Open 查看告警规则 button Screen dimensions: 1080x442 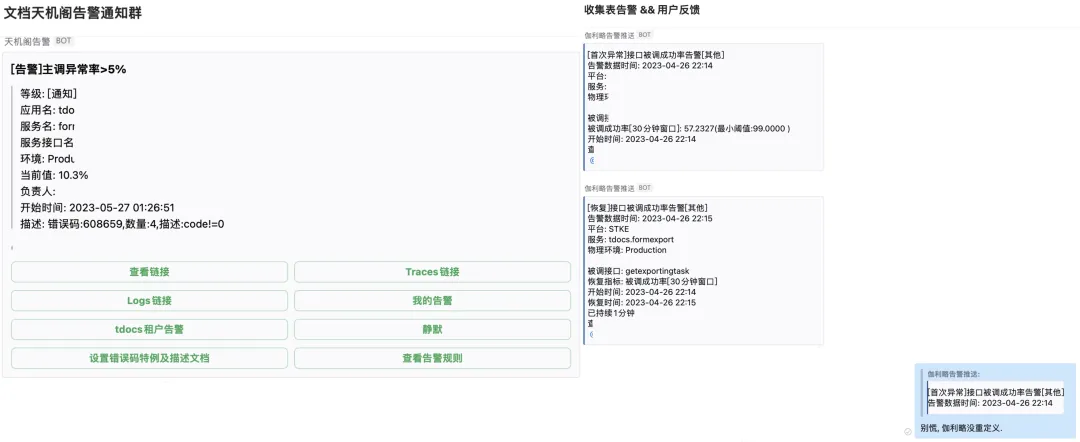[x=433, y=359]
